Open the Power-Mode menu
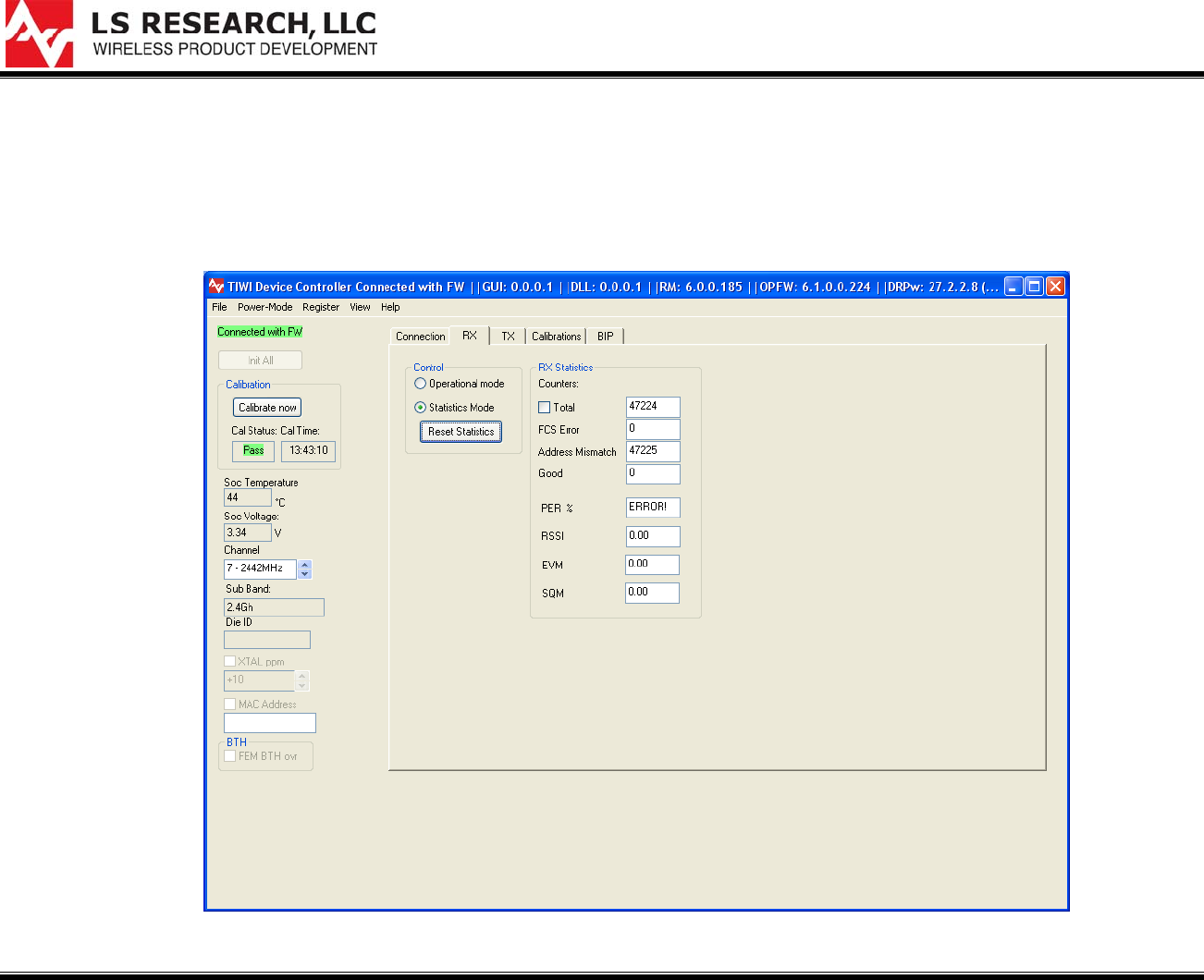This screenshot has height=980, width=1204. tap(264, 307)
